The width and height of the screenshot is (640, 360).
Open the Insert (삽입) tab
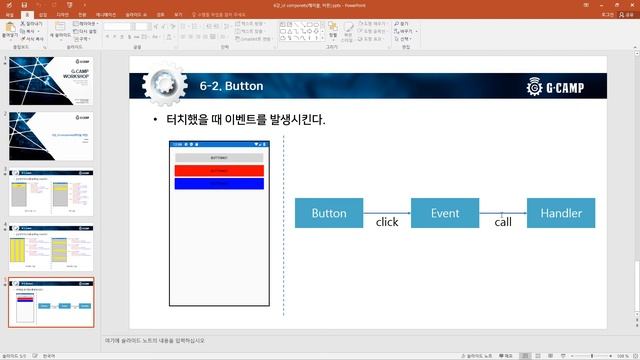click(x=43, y=15)
